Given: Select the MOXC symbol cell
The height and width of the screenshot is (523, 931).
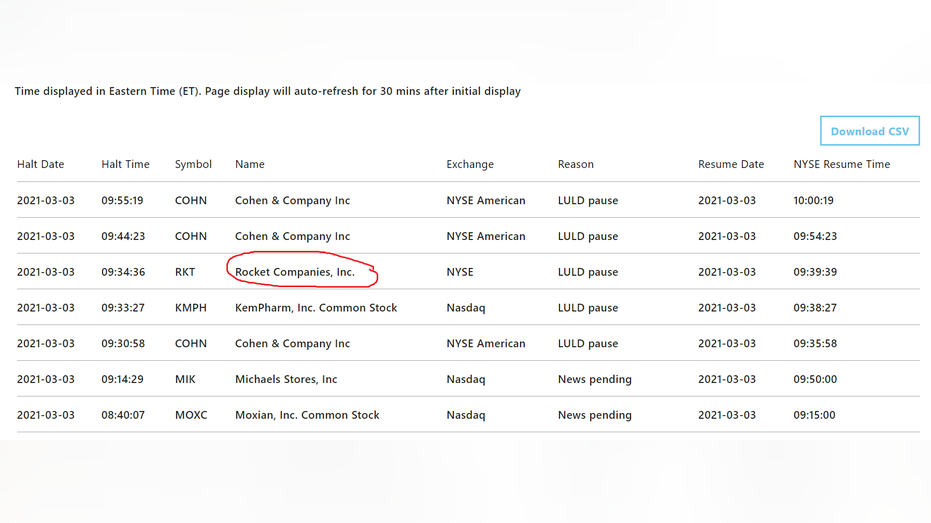Looking at the screenshot, I should click(191, 415).
